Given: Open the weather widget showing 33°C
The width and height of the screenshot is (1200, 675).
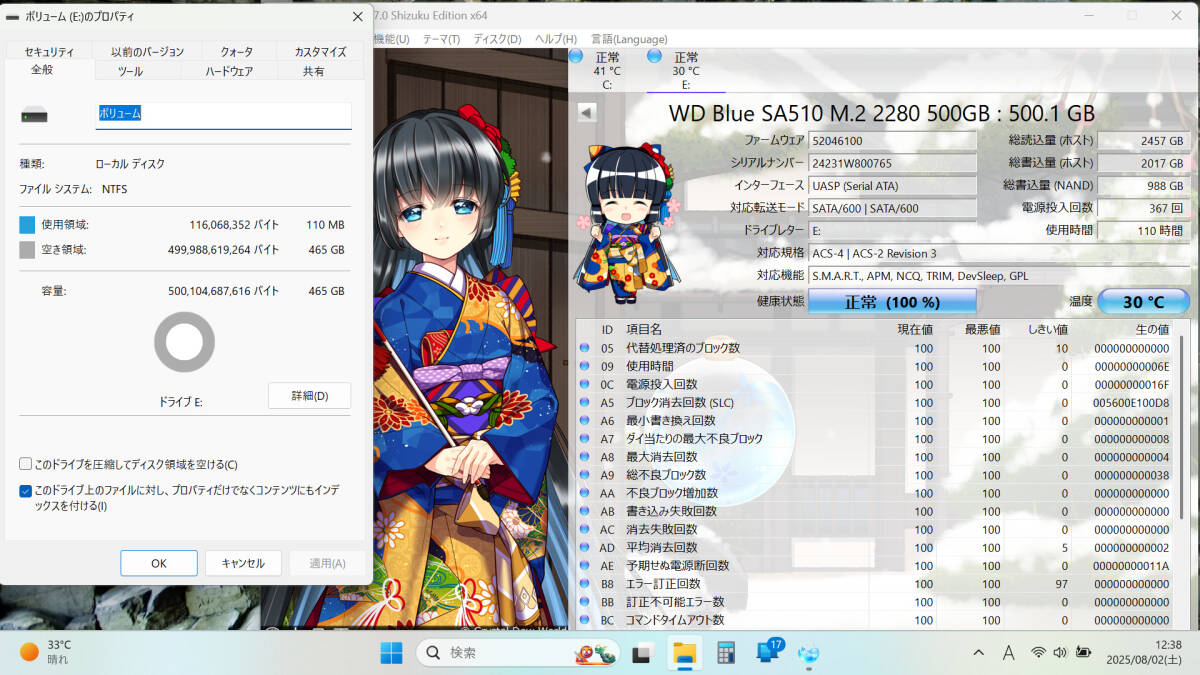Looking at the screenshot, I should coord(46,652).
